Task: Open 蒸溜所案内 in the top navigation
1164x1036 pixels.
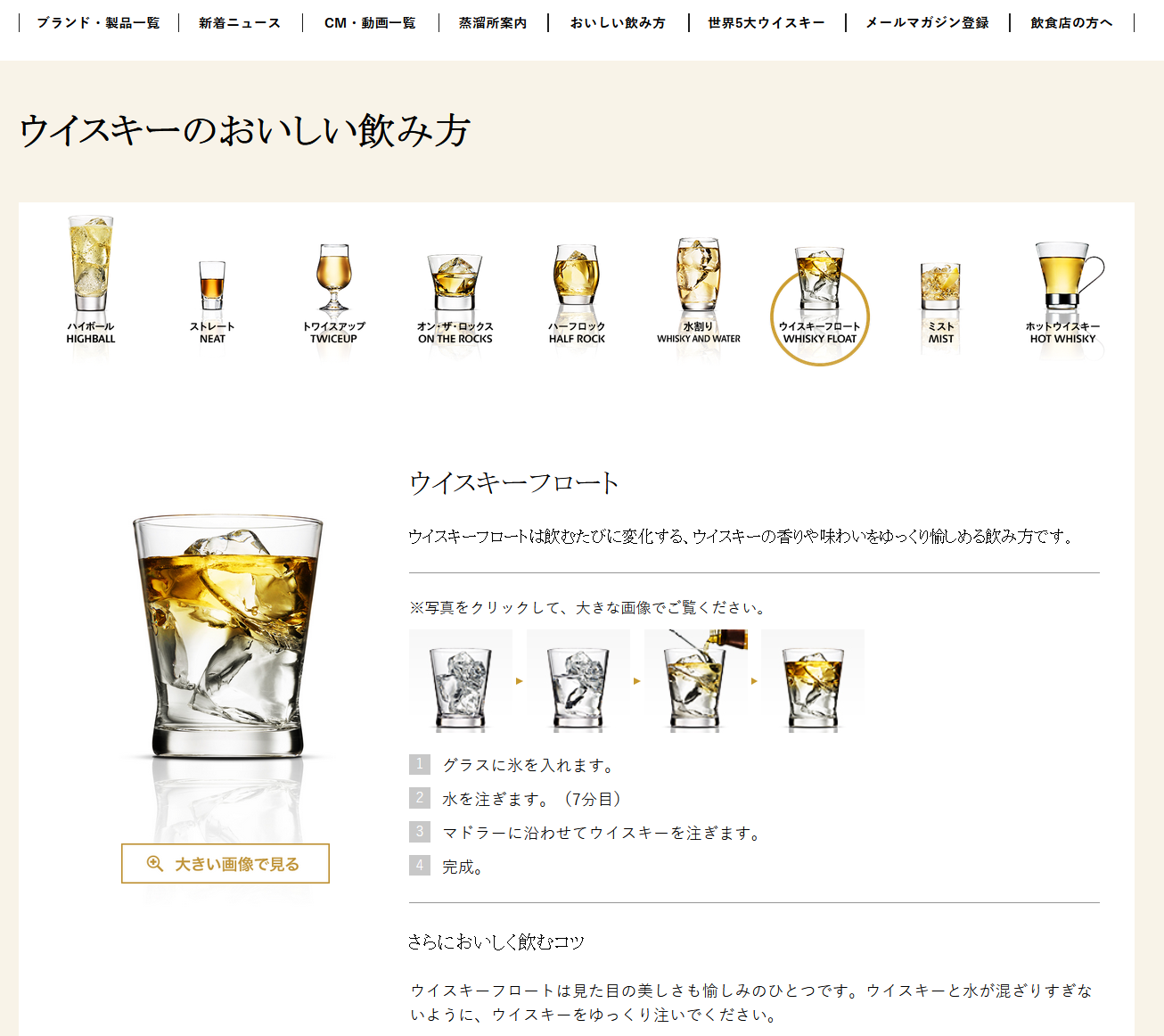Action: (x=493, y=22)
